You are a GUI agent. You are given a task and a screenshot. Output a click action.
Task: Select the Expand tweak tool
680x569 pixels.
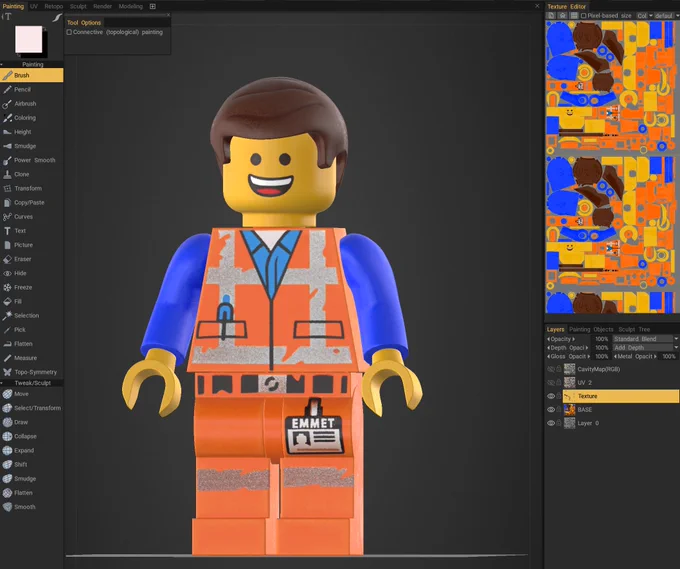point(31,450)
